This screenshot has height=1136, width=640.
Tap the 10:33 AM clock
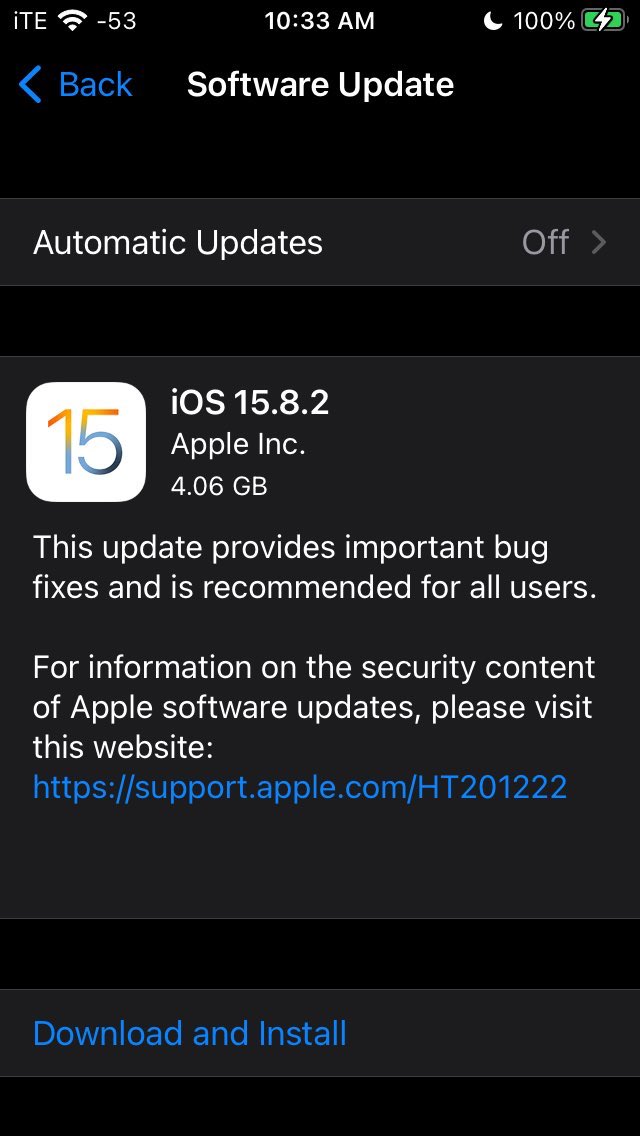click(320, 21)
